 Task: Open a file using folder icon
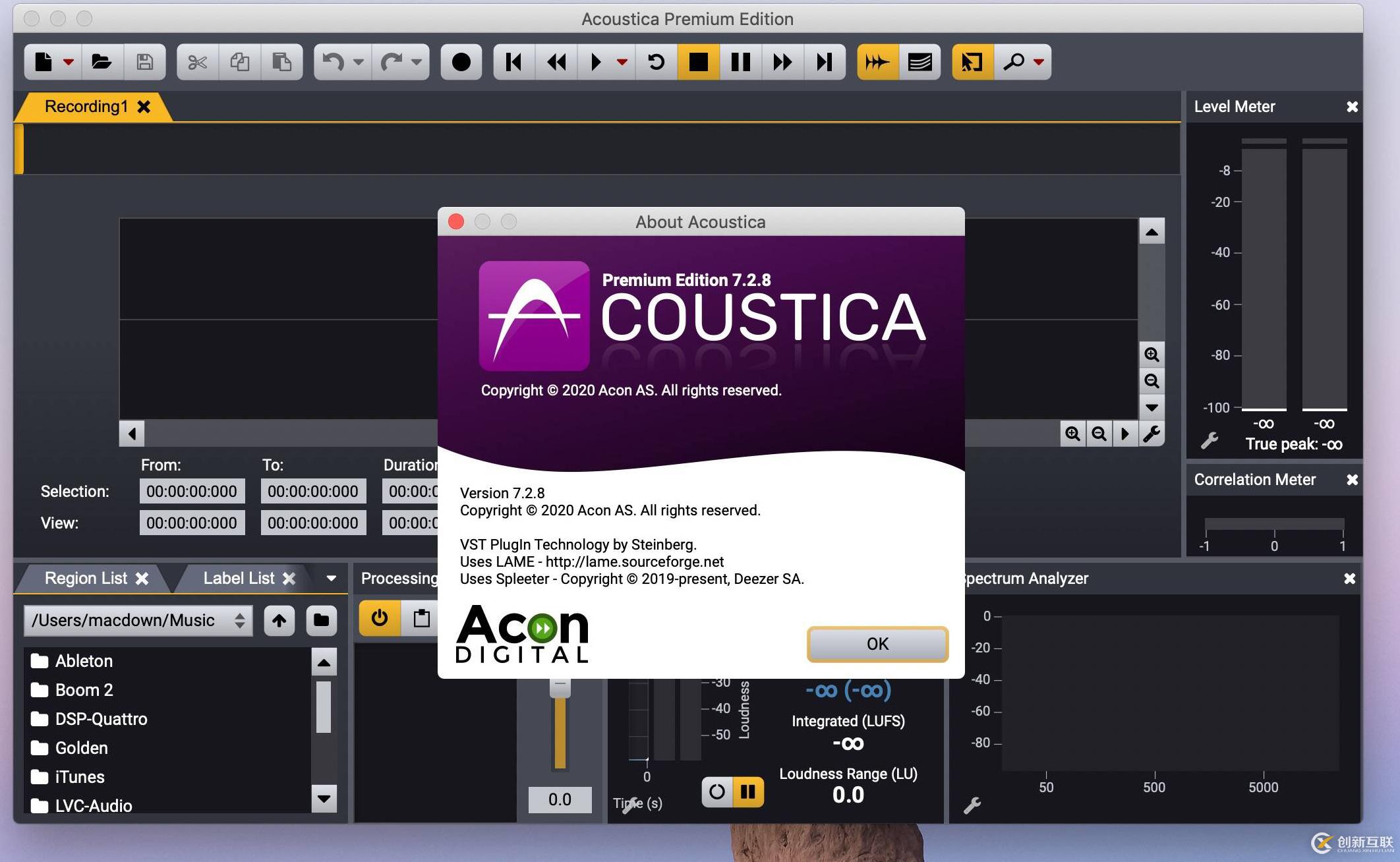click(102, 62)
